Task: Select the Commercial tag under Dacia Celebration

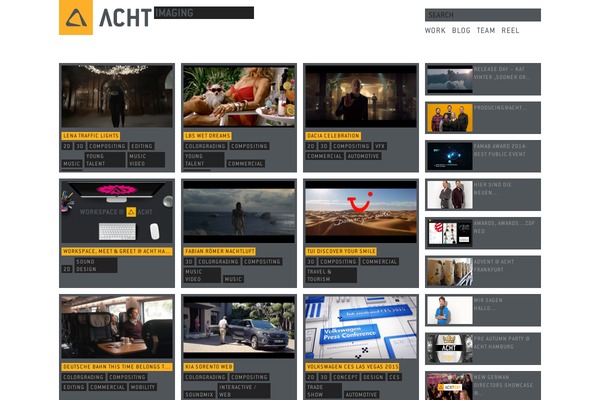Action: tap(324, 156)
